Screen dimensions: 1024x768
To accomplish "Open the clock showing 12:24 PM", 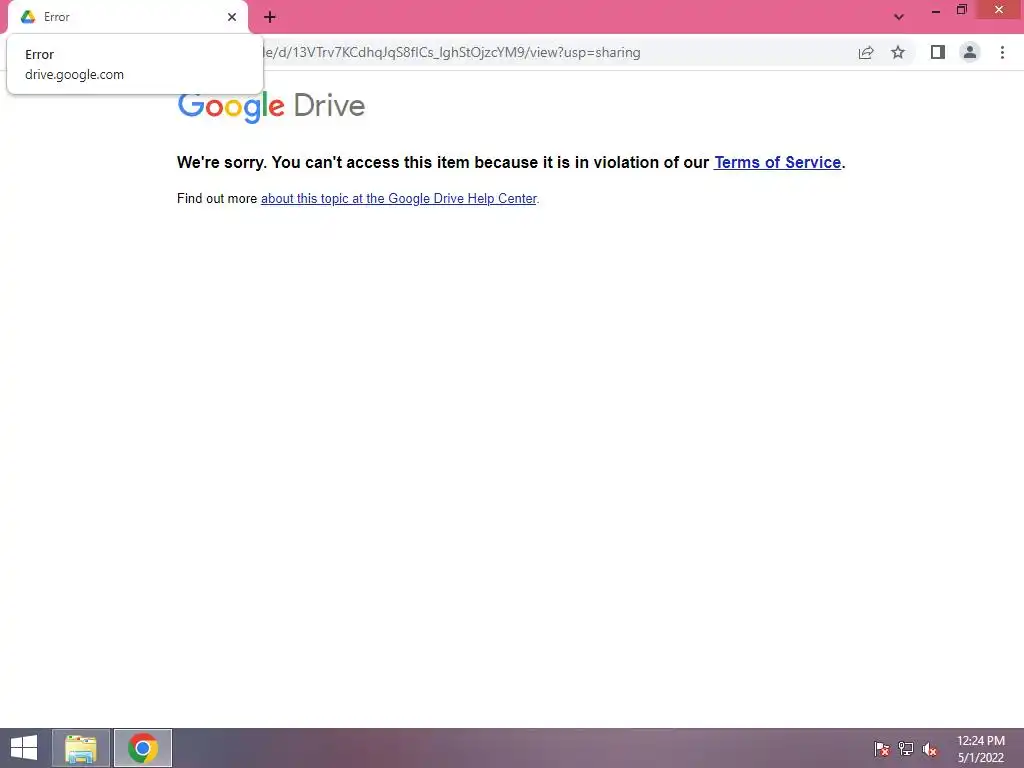I will click(981, 748).
